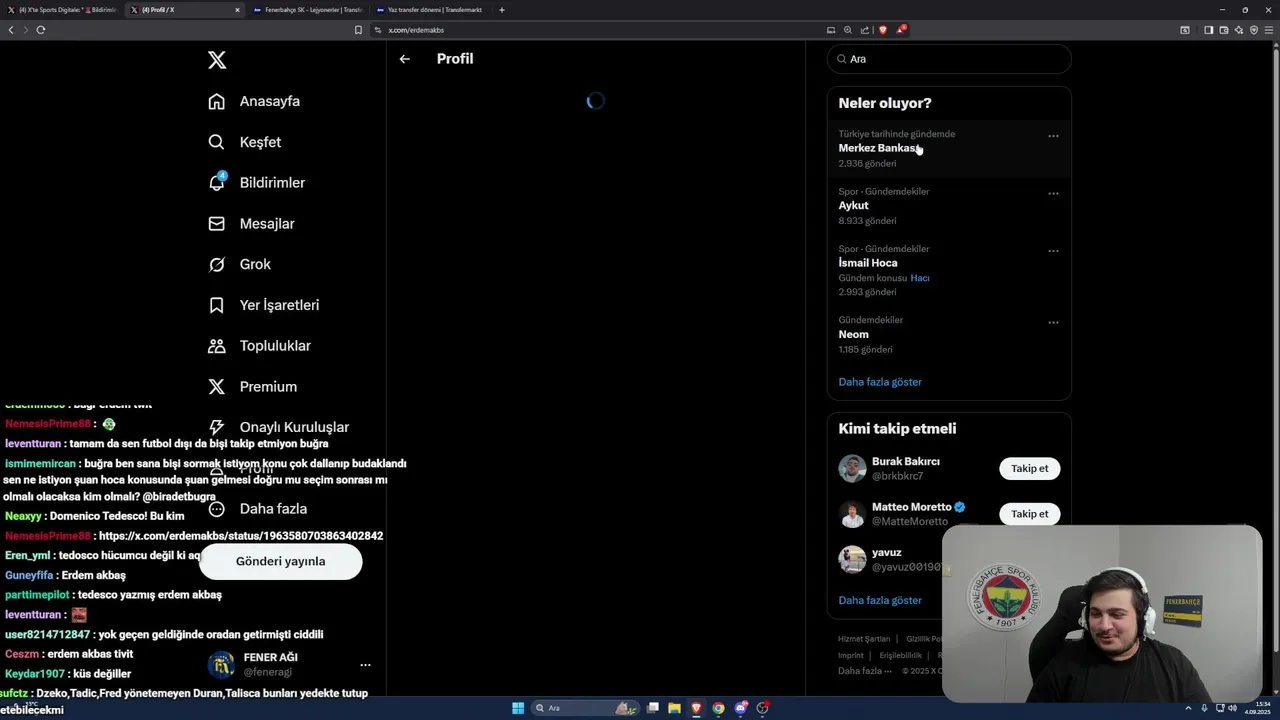Show more trends under Neler oluyor

880,382
